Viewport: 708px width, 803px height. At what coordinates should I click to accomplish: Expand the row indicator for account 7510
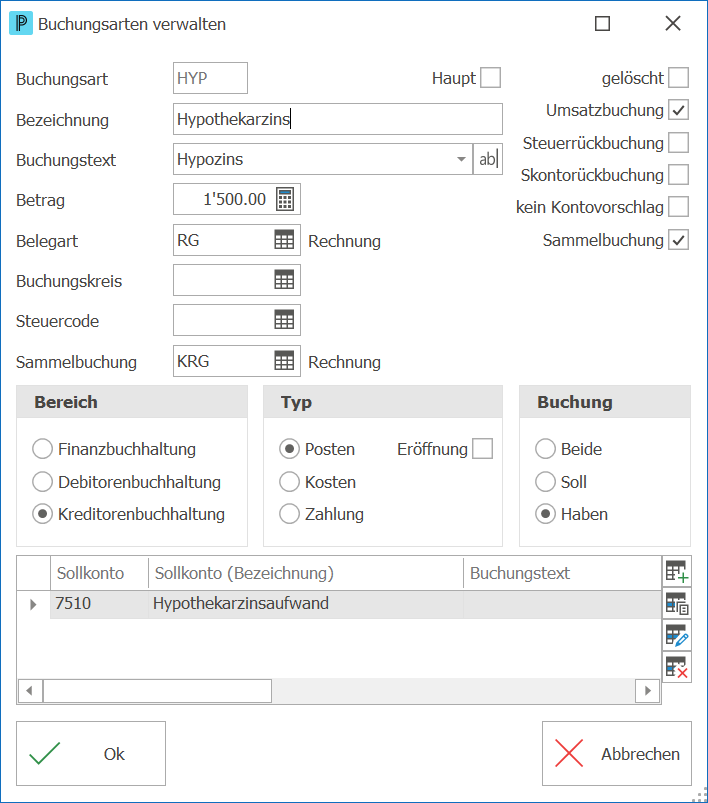[x=33, y=604]
